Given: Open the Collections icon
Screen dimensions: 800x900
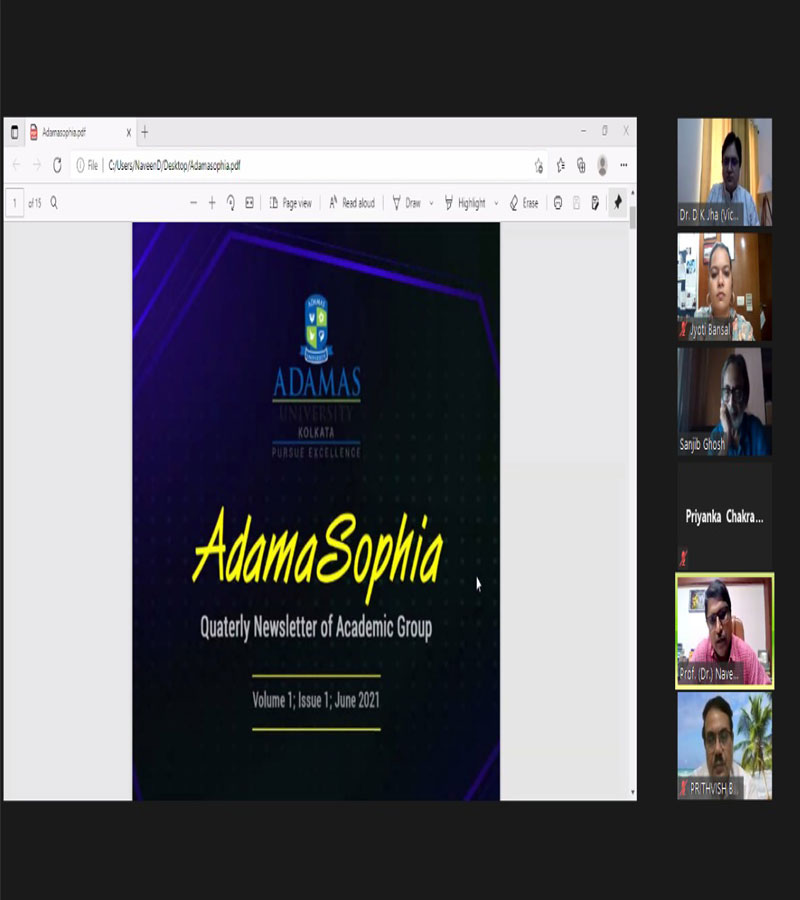Looking at the screenshot, I should 581,166.
